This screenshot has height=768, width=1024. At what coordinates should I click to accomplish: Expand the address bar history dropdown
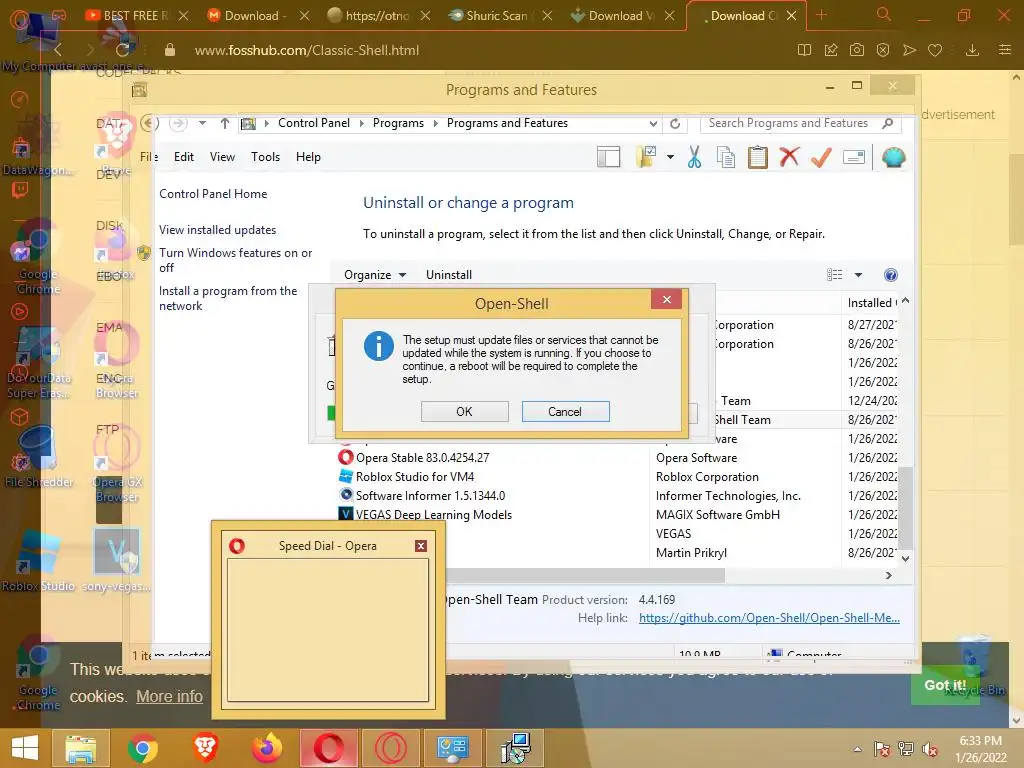[x=653, y=123]
